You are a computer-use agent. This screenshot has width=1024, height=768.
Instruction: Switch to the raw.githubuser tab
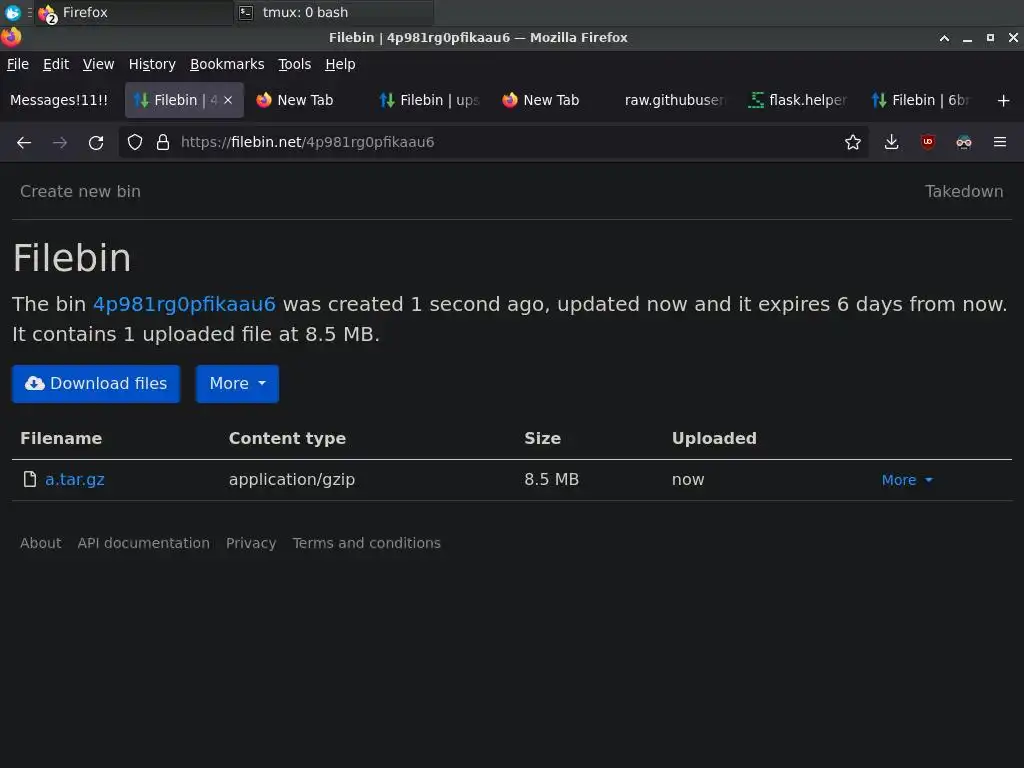(675, 100)
